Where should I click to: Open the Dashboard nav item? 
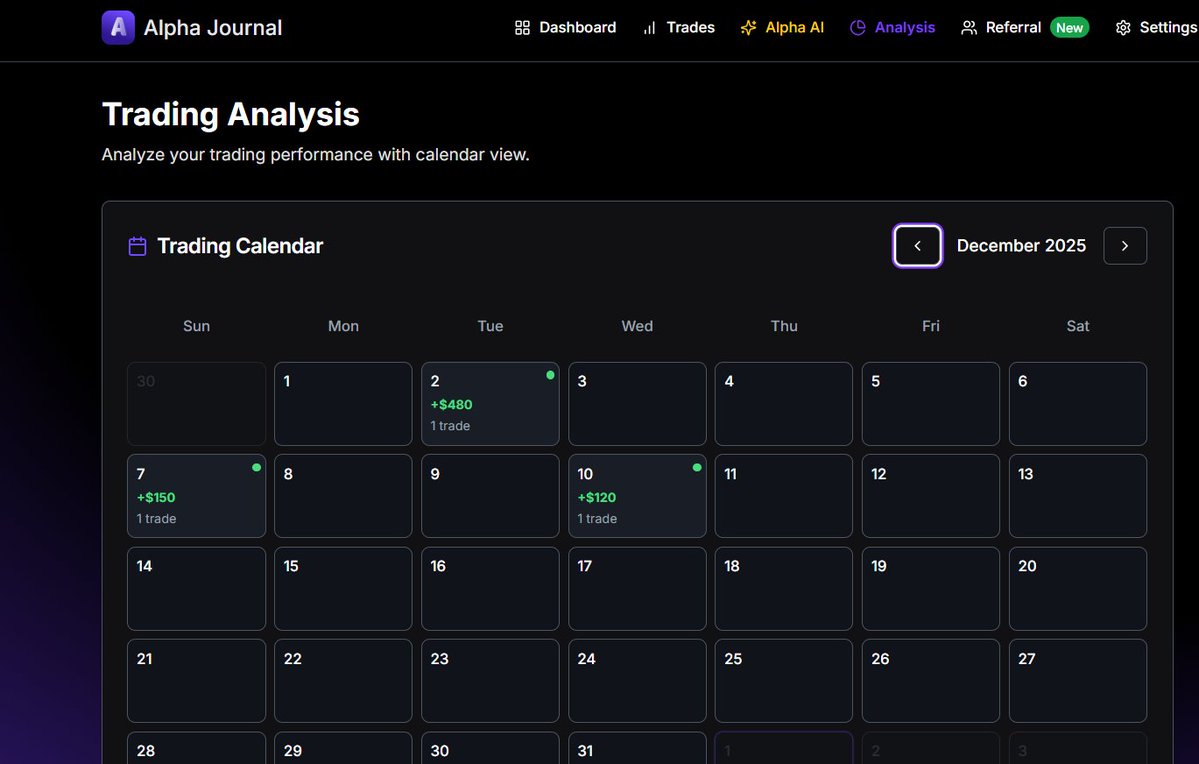pos(565,28)
